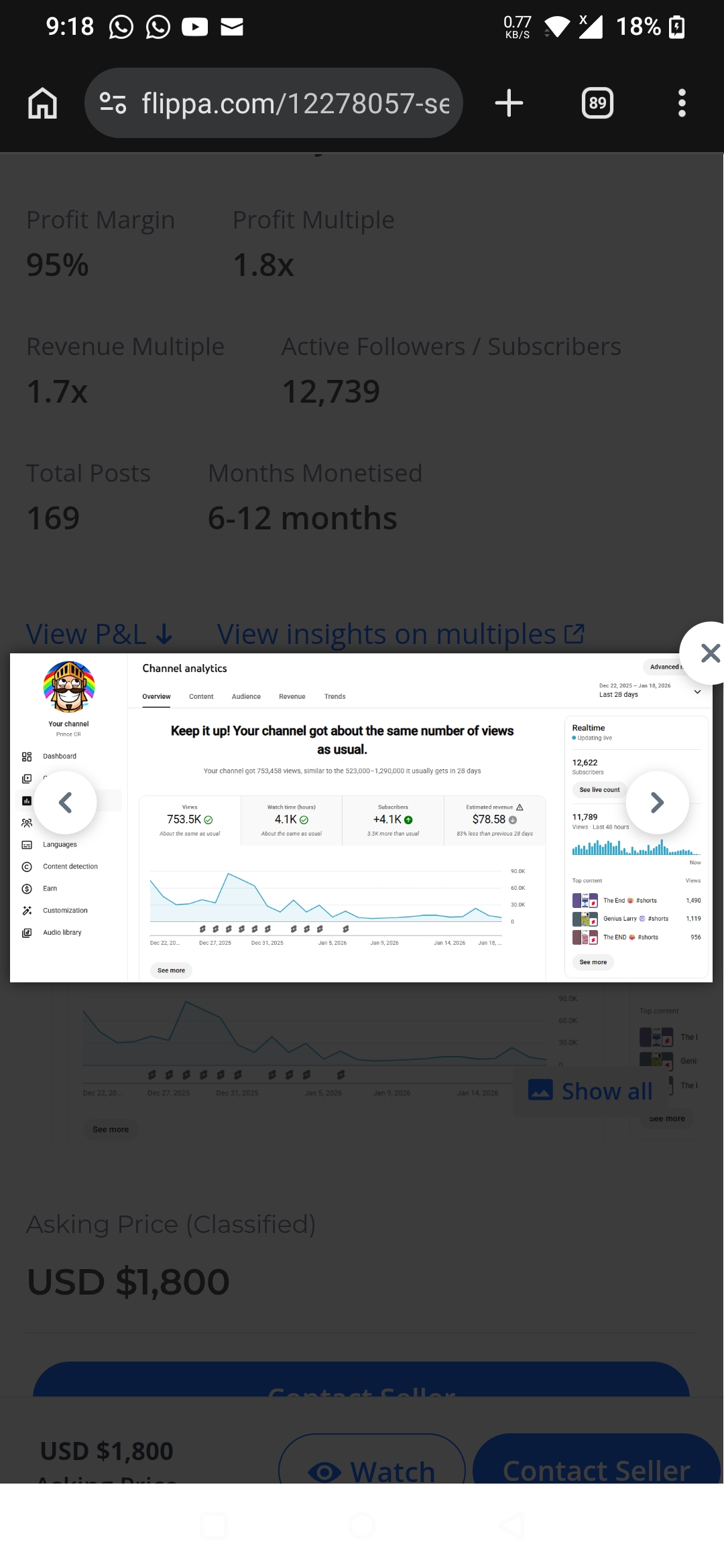Tap the browser home icon
Viewport: 724px width, 1568px height.
click(42, 103)
